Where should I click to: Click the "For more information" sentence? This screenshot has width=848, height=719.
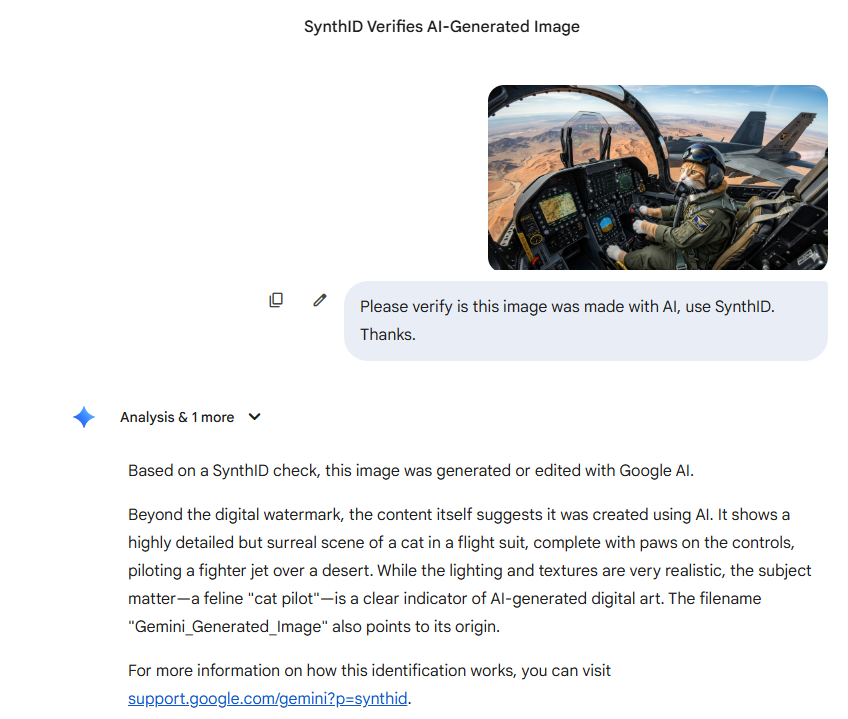point(369,670)
